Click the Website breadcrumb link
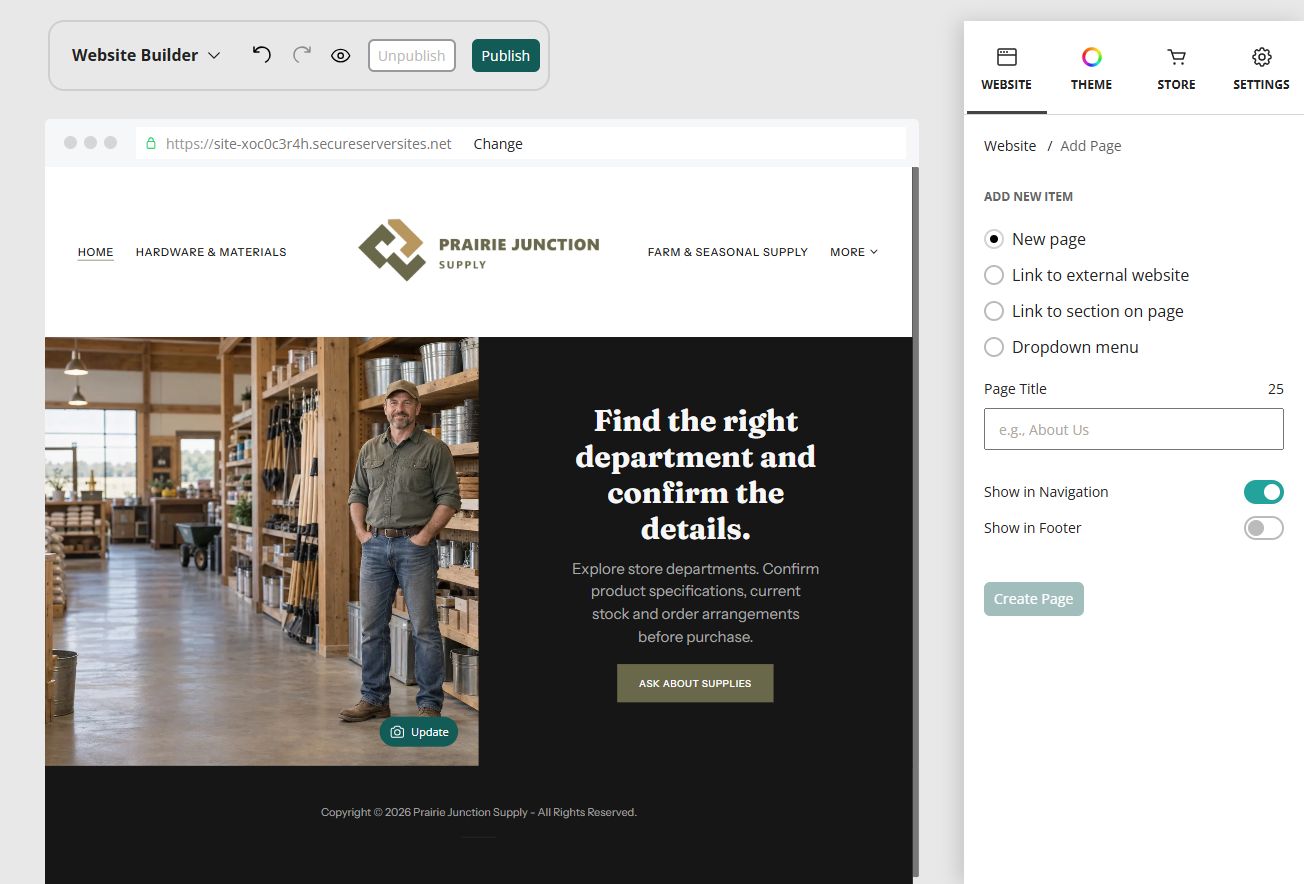 [x=1010, y=146]
